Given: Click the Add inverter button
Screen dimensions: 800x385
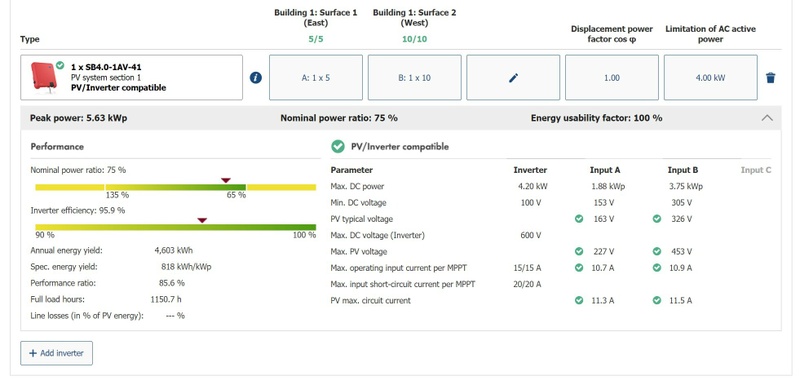Looking at the screenshot, I should coord(57,353).
